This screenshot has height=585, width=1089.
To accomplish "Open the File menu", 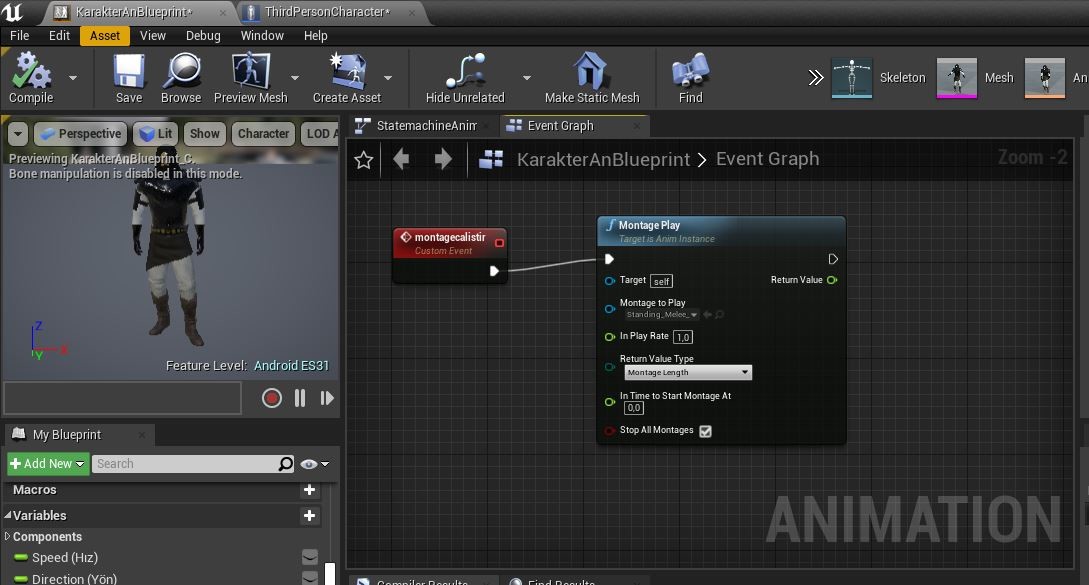I will (x=19, y=35).
